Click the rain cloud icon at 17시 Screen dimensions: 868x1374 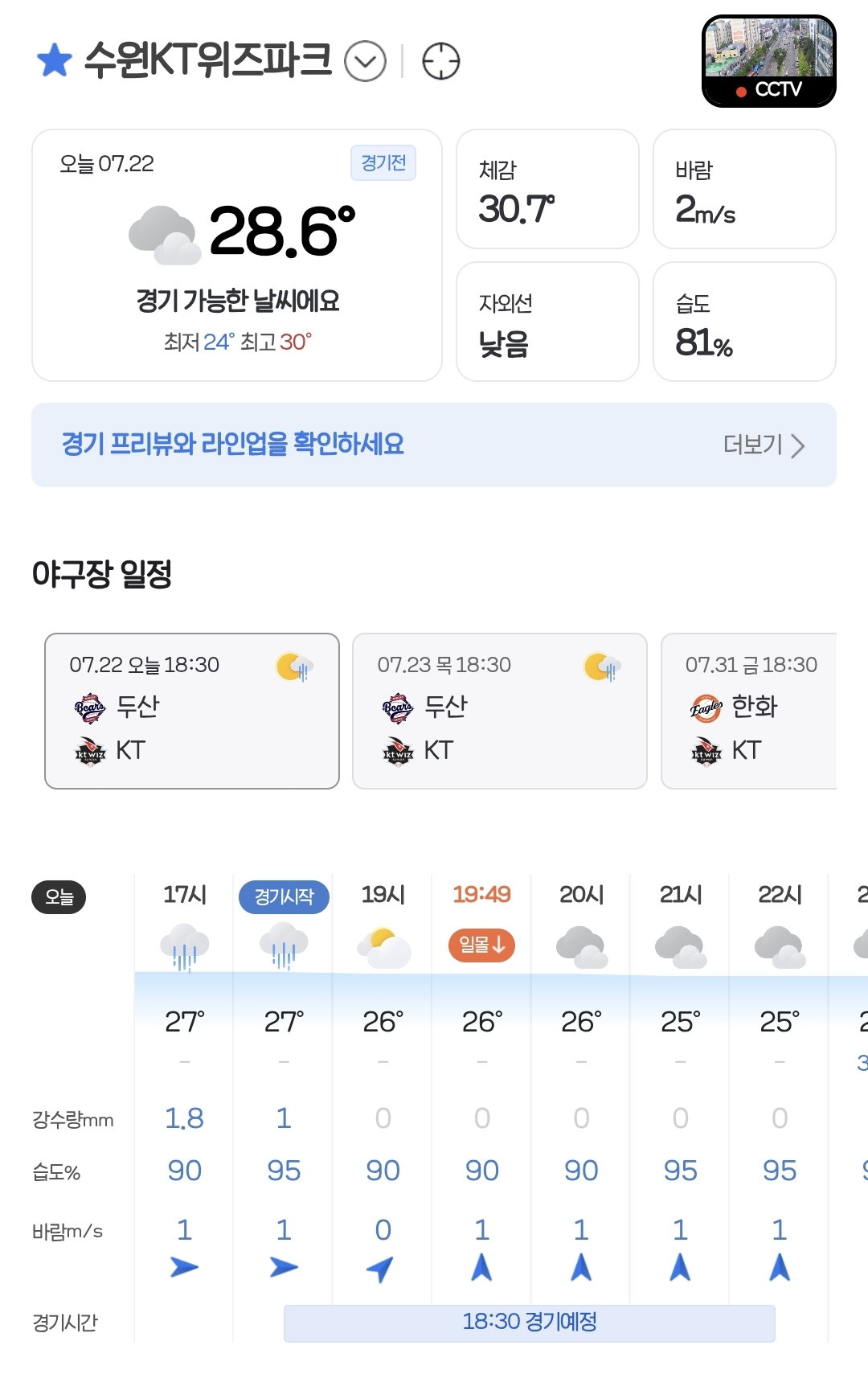(185, 947)
